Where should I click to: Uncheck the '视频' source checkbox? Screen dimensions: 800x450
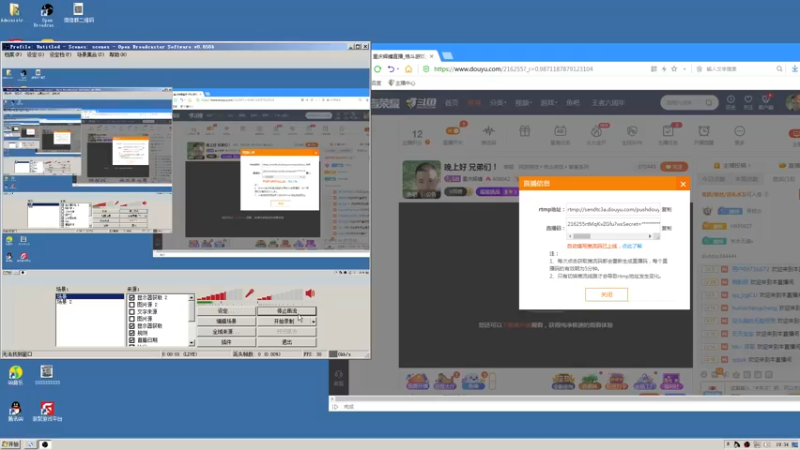click(132, 333)
